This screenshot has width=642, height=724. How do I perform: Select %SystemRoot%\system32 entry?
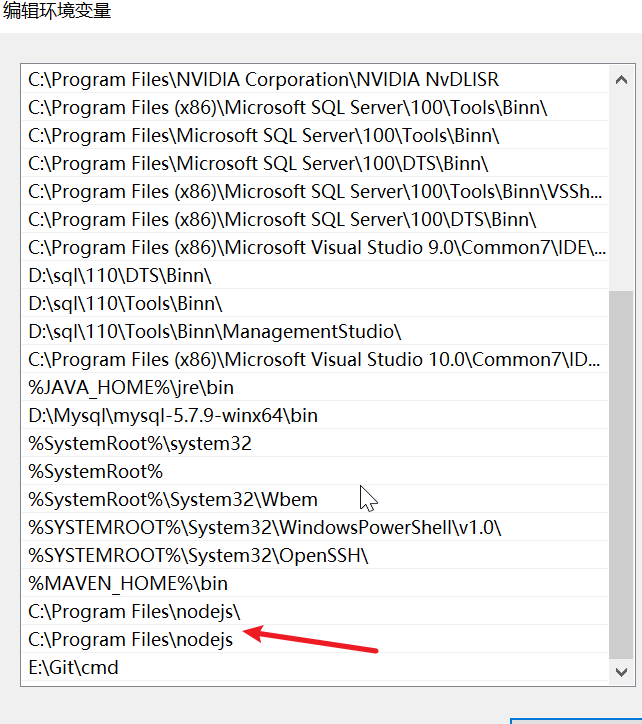315,443
